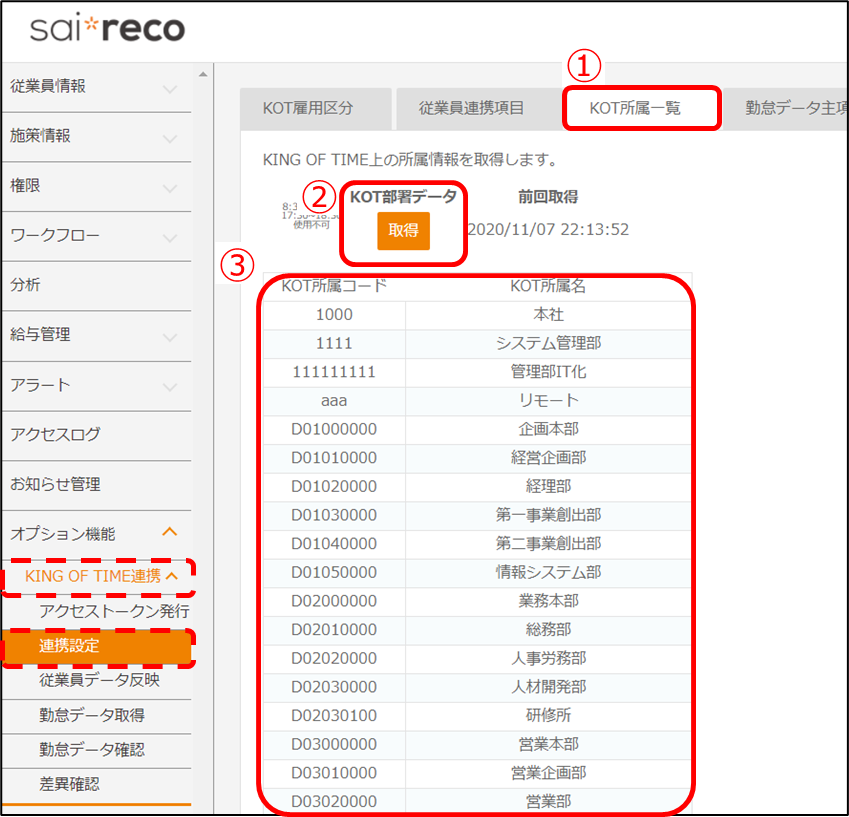This screenshot has height=817, width=849.
Task: Expand the 従業員情報 menu chevron
Action: 170,89
